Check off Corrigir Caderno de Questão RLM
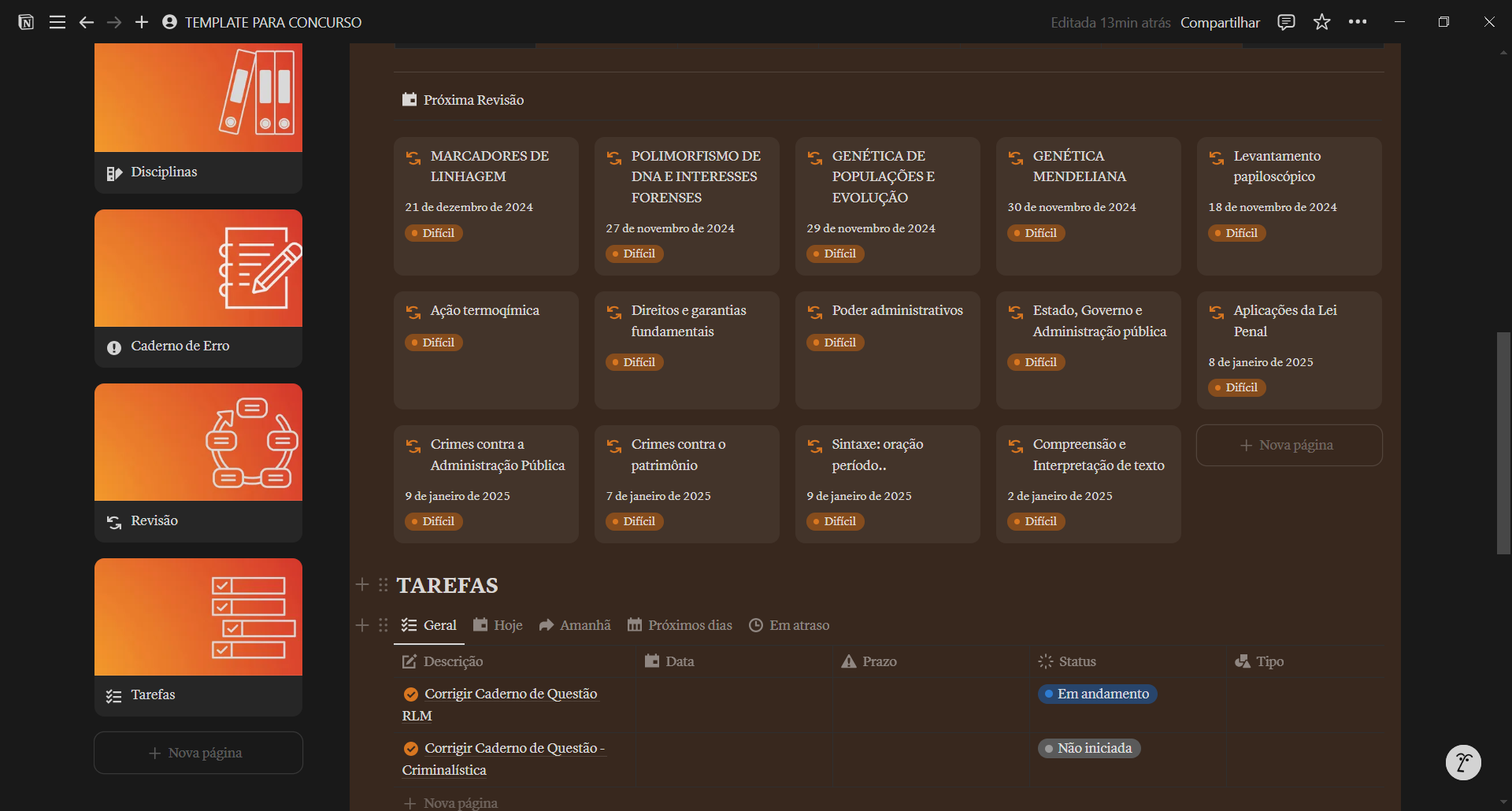1512x811 pixels. 411,694
